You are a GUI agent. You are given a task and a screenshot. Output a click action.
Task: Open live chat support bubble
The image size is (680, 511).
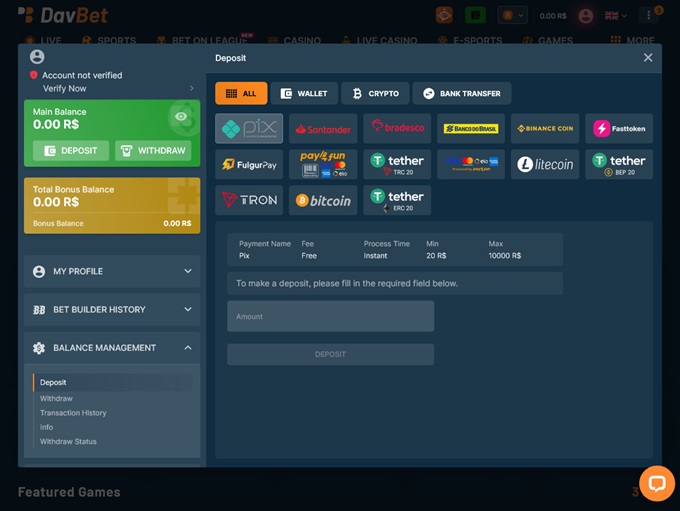tap(657, 483)
